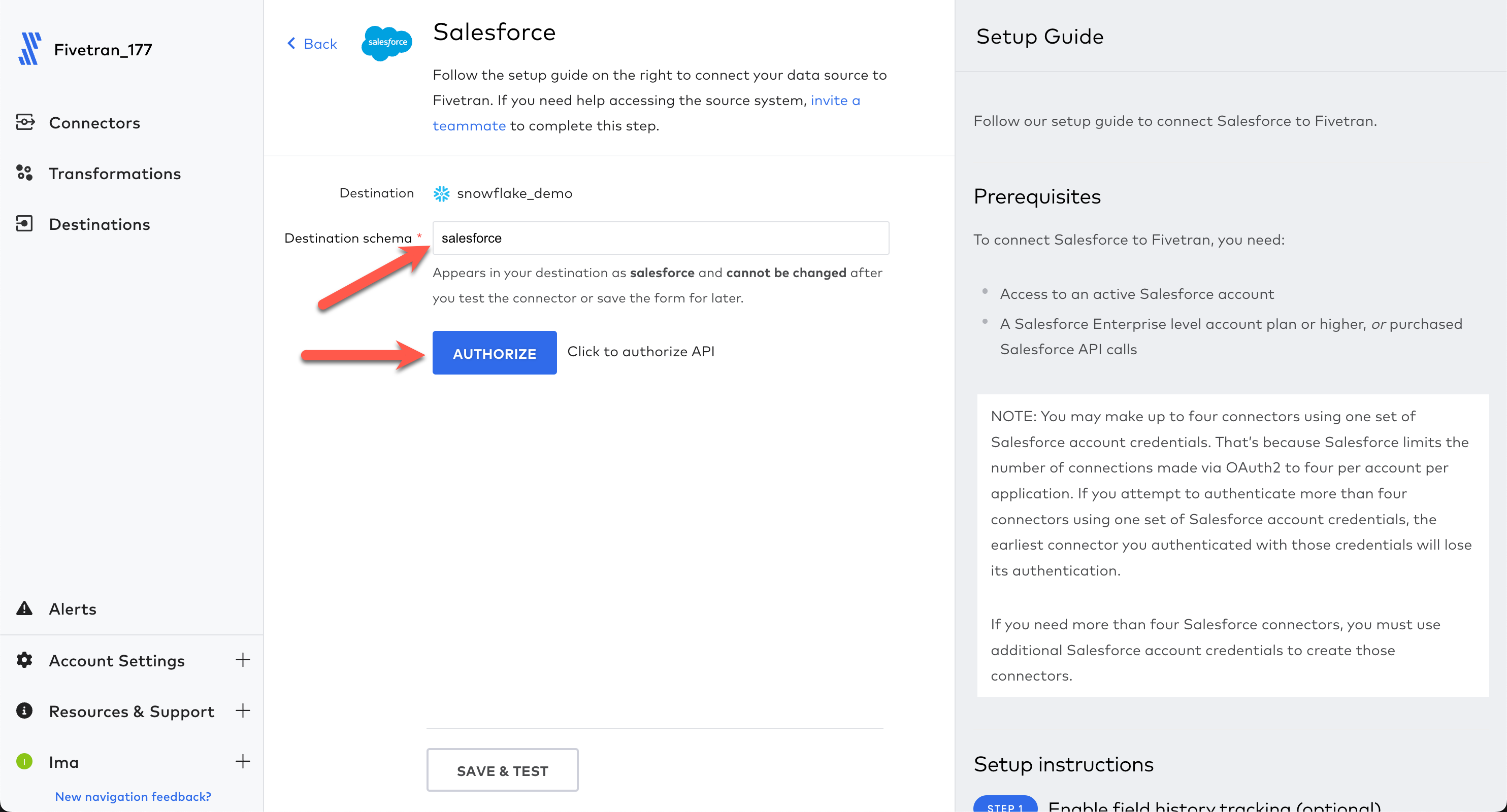Open the Transformations menu item
This screenshot has height=812, width=1507.
115,174
